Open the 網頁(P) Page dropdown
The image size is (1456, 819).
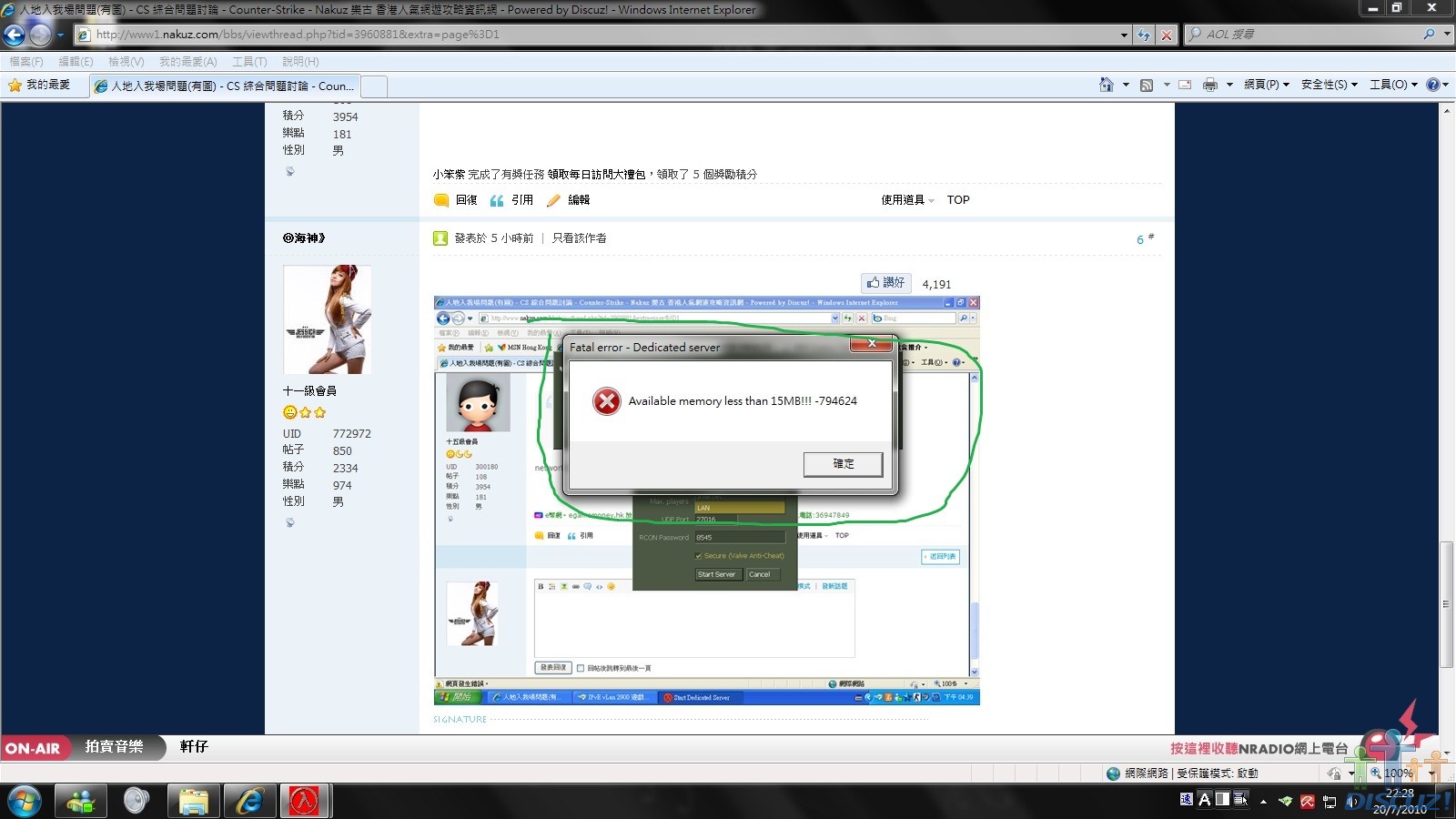click(1267, 85)
